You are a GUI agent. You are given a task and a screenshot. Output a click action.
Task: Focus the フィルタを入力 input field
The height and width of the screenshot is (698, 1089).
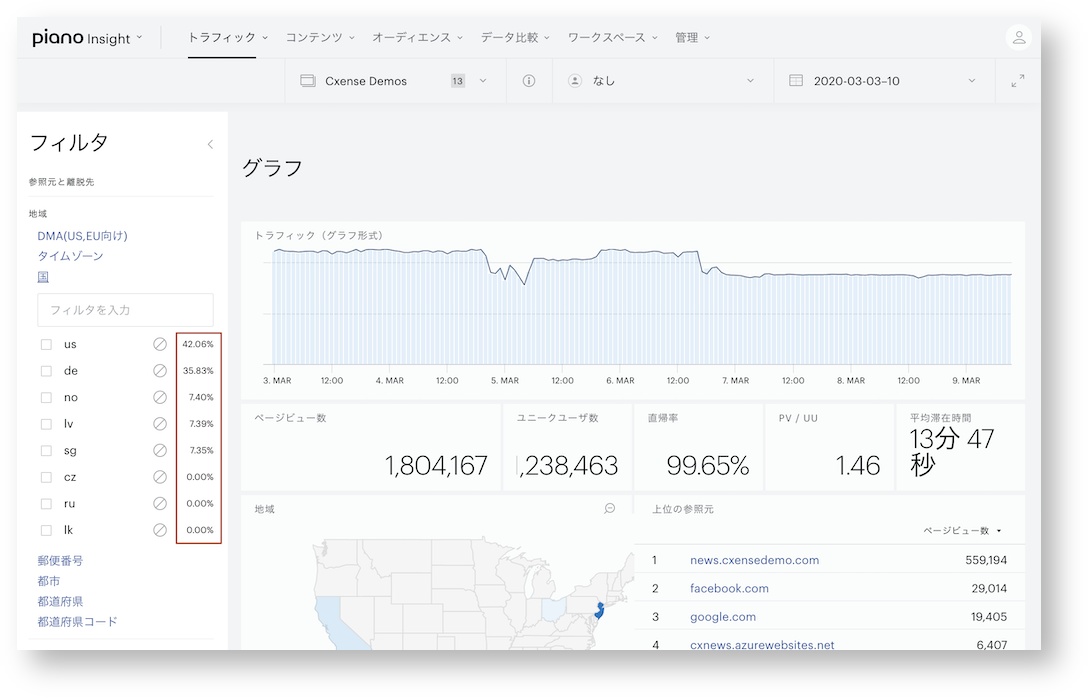click(125, 310)
